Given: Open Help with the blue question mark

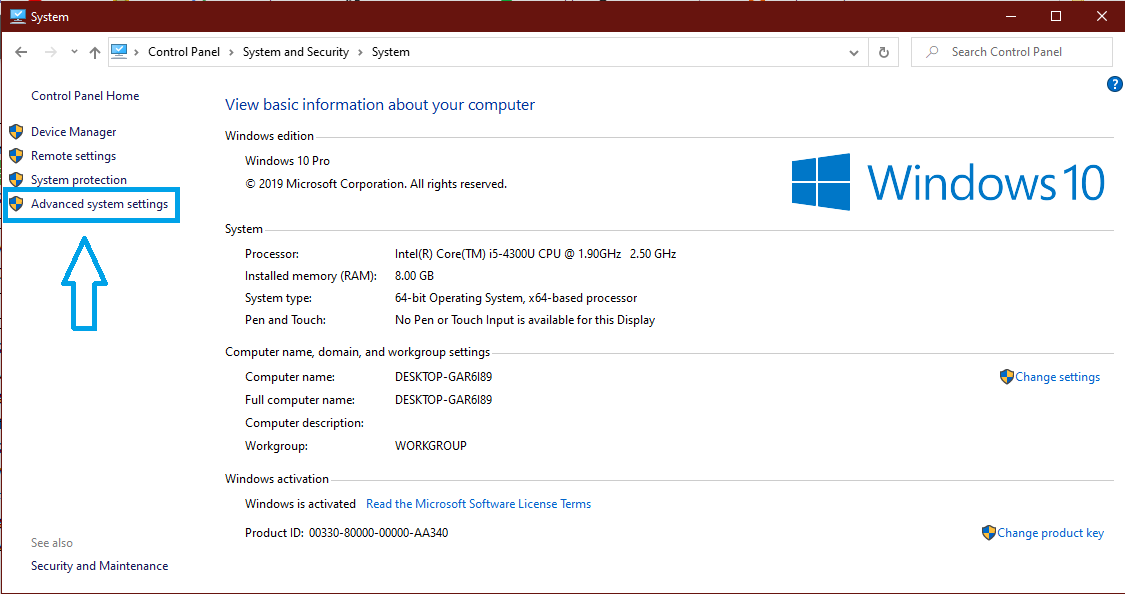Looking at the screenshot, I should pos(1115,85).
